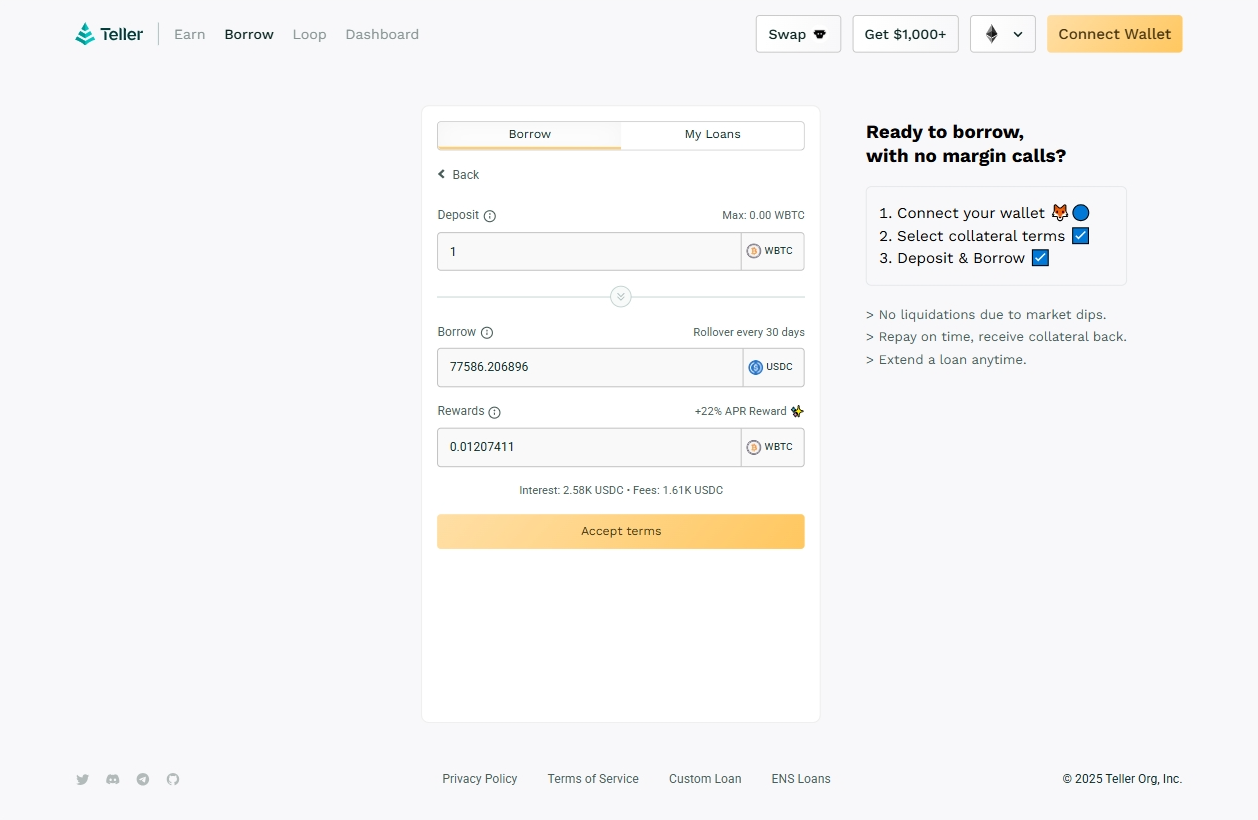Image resolution: width=1258 pixels, height=820 pixels.
Task: Click the back arrow icon
Action: coord(442,174)
